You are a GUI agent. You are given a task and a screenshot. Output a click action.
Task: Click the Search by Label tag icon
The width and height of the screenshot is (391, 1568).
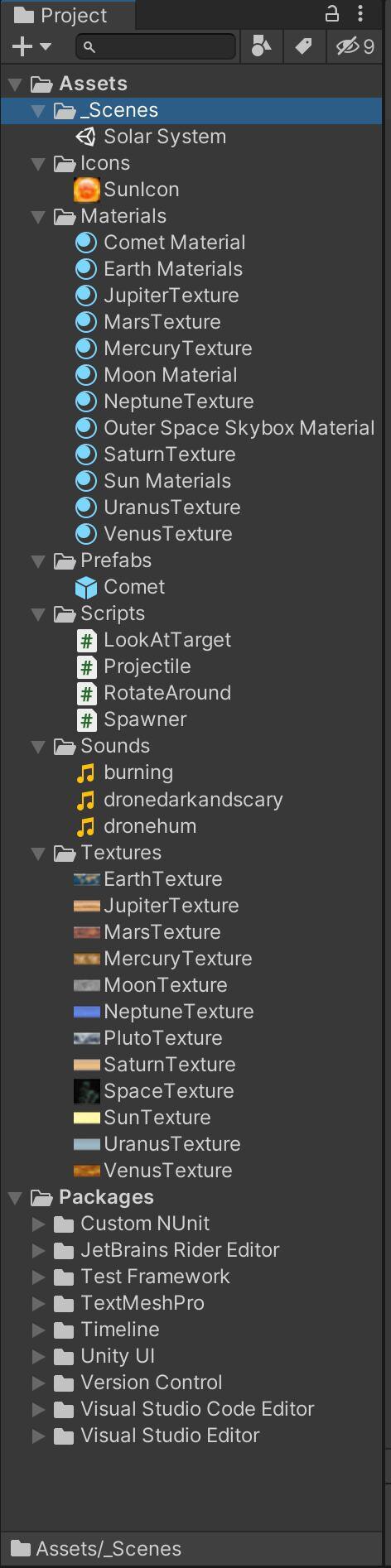[x=303, y=47]
